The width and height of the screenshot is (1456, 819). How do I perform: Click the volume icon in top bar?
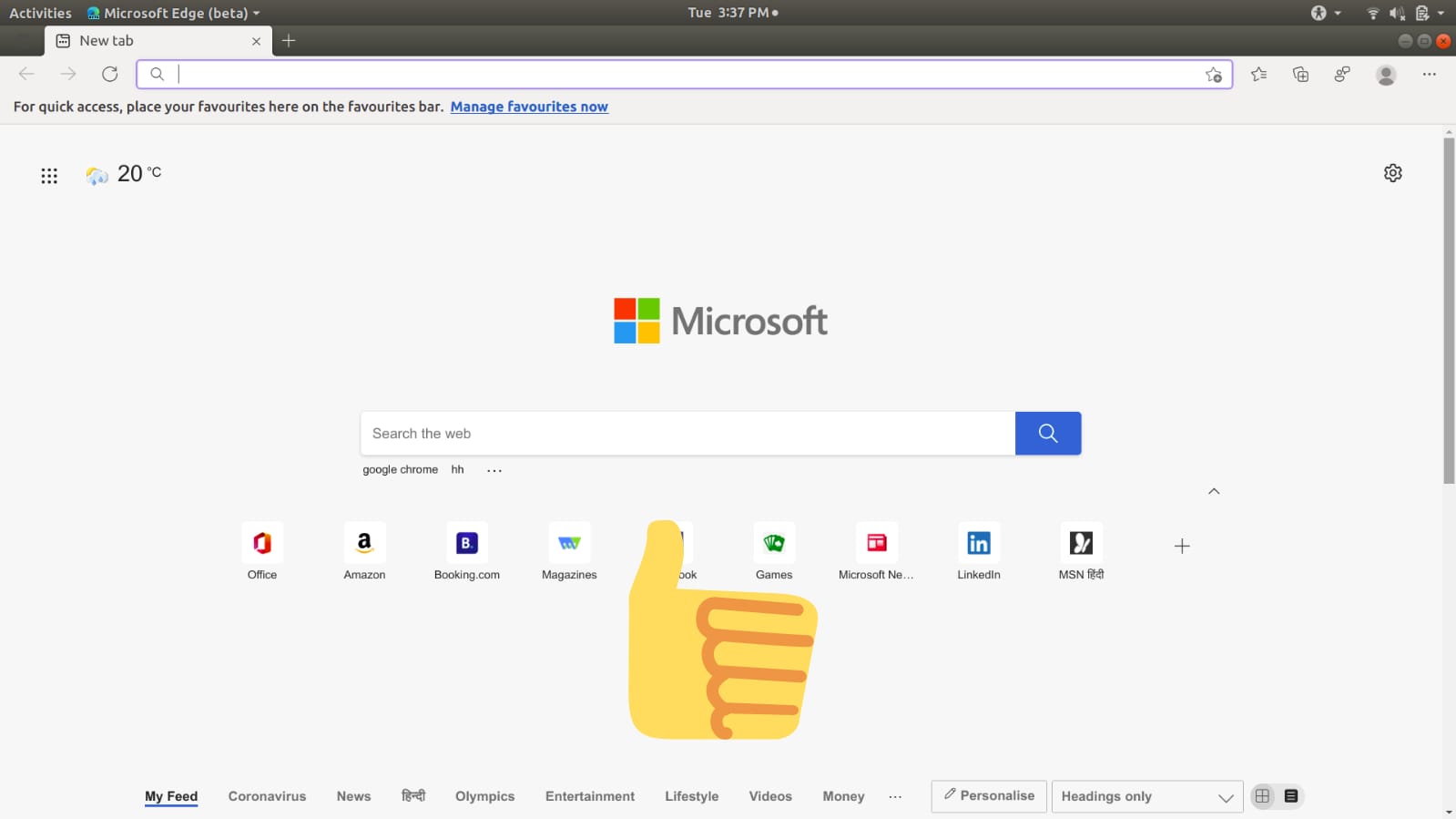[x=1397, y=13]
